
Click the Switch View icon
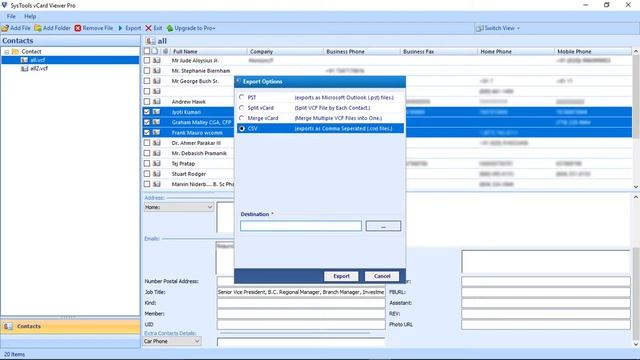pyautogui.click(x=480, y=28)
